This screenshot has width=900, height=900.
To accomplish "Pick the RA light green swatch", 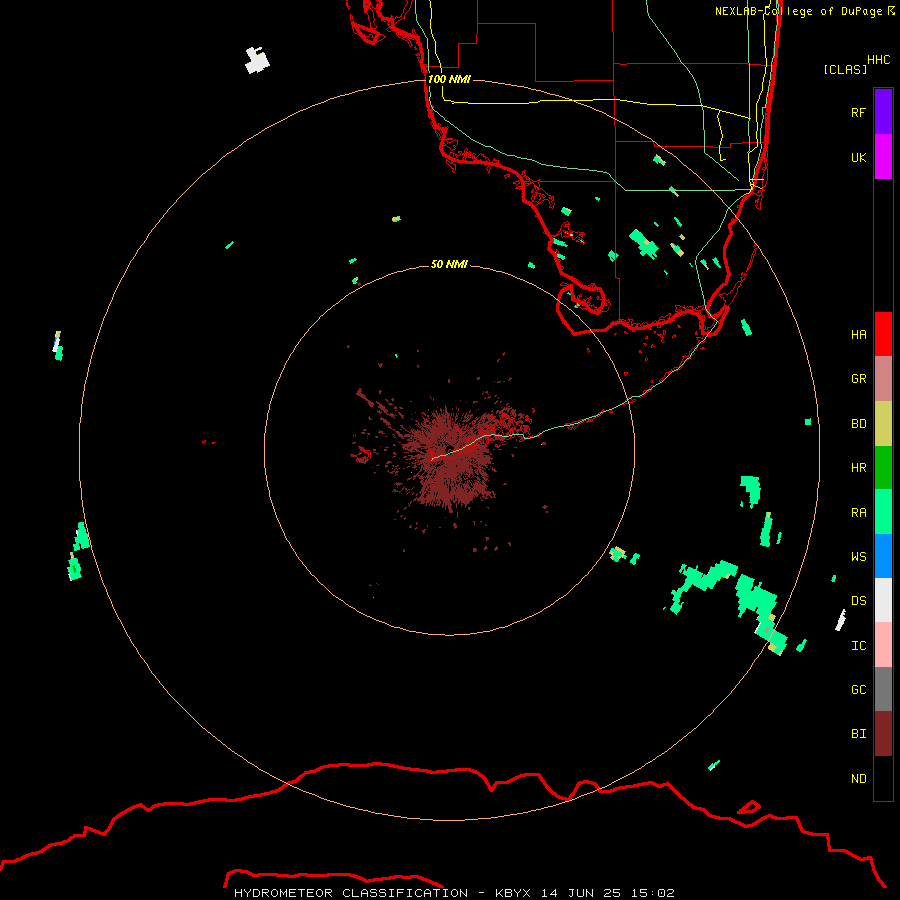I will tap(883, 512).
